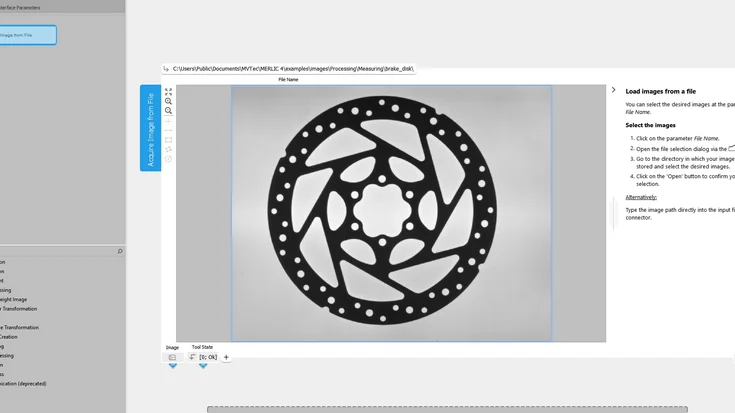Expand the blue arrow under Image output
The image size is (735, 413).
172,366
